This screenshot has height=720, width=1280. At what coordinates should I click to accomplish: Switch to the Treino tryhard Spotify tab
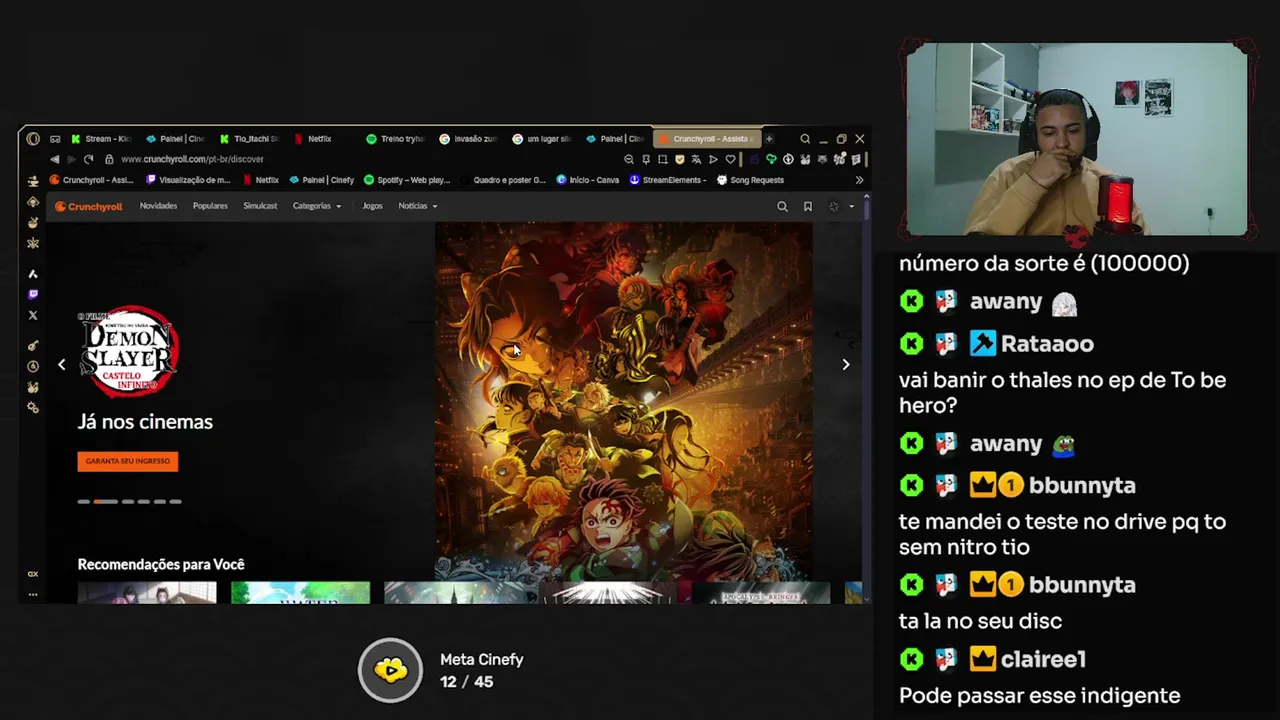(x=396, y=139)
